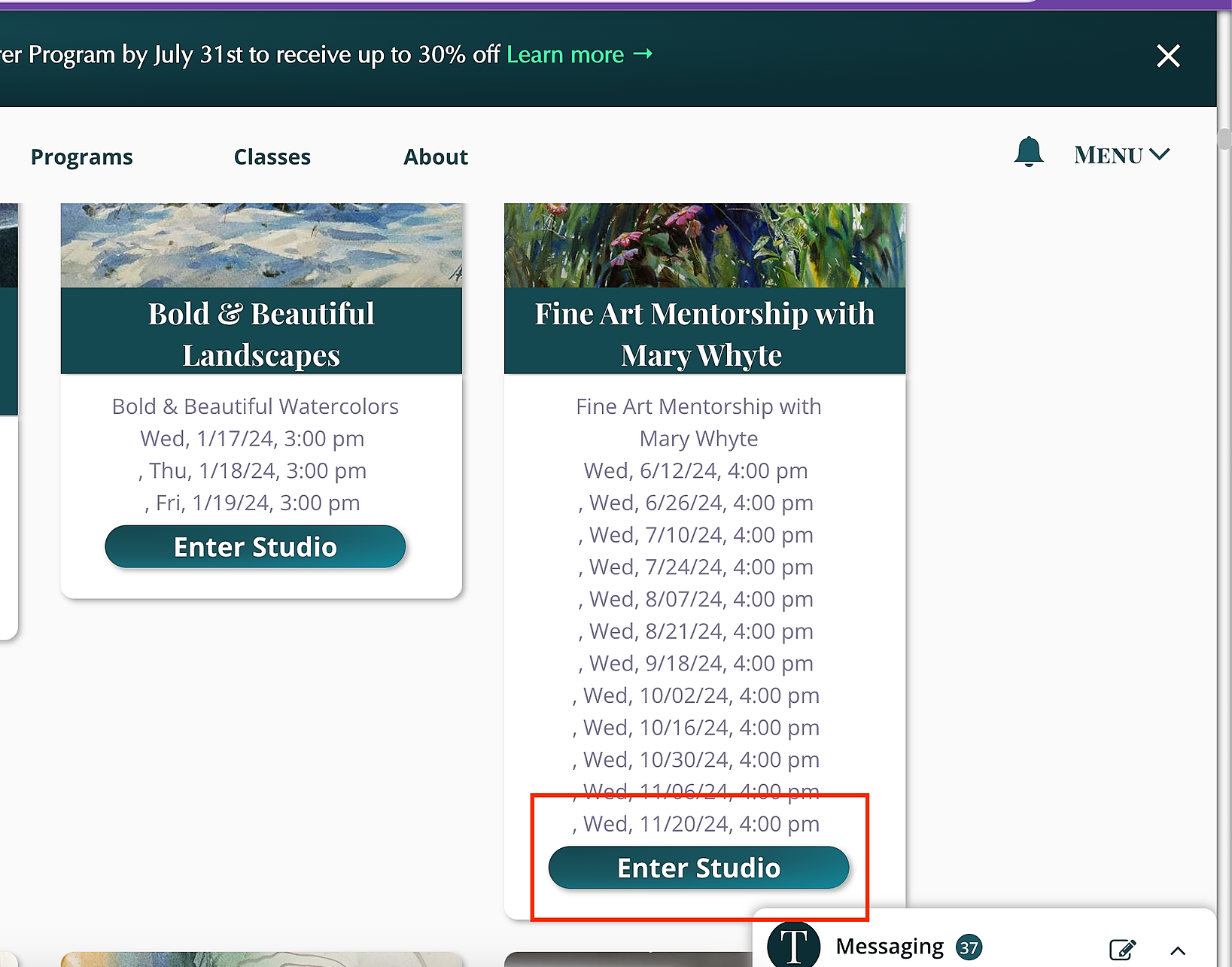Open the notifications bell icon
Image resolution: width=1232 pixels, height=967 pixels.
1028,152
